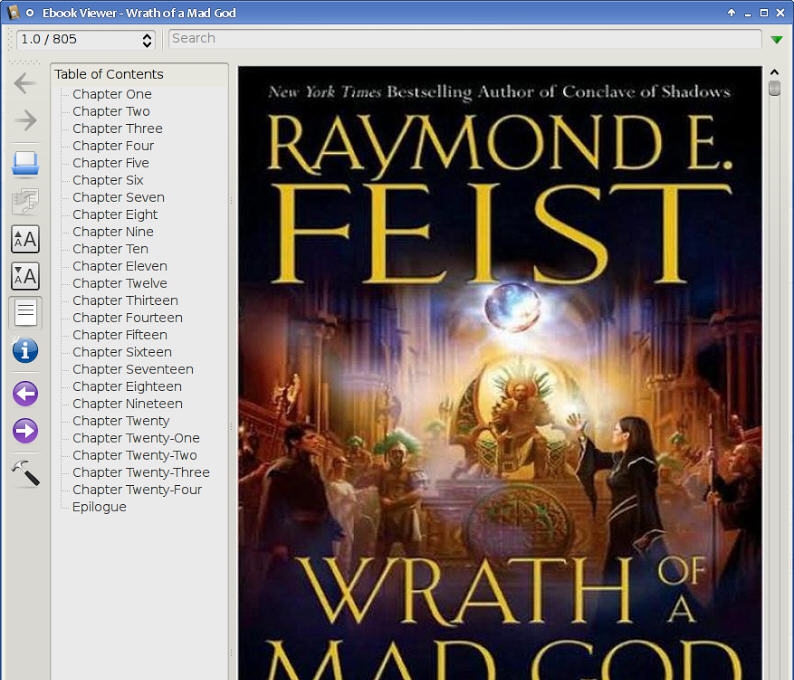Decrease font size with smaller A icon
This screenshot has width=794, height=680.
[25, 276]
